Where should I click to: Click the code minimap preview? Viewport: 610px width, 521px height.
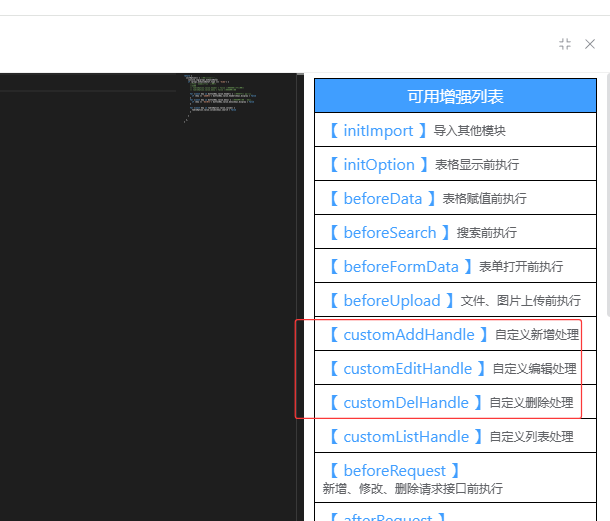coord(220,97)
